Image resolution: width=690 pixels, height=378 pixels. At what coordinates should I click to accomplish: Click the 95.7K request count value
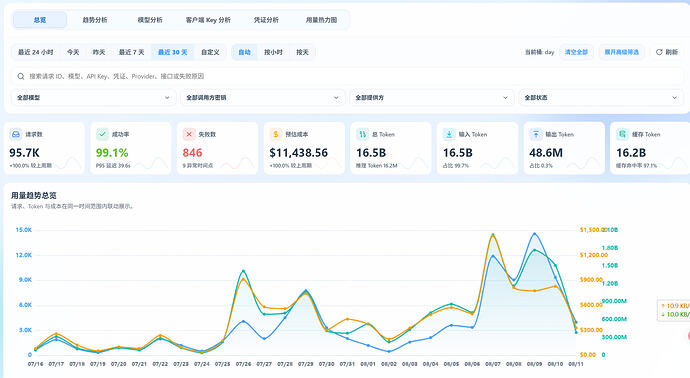click(24, 153)
